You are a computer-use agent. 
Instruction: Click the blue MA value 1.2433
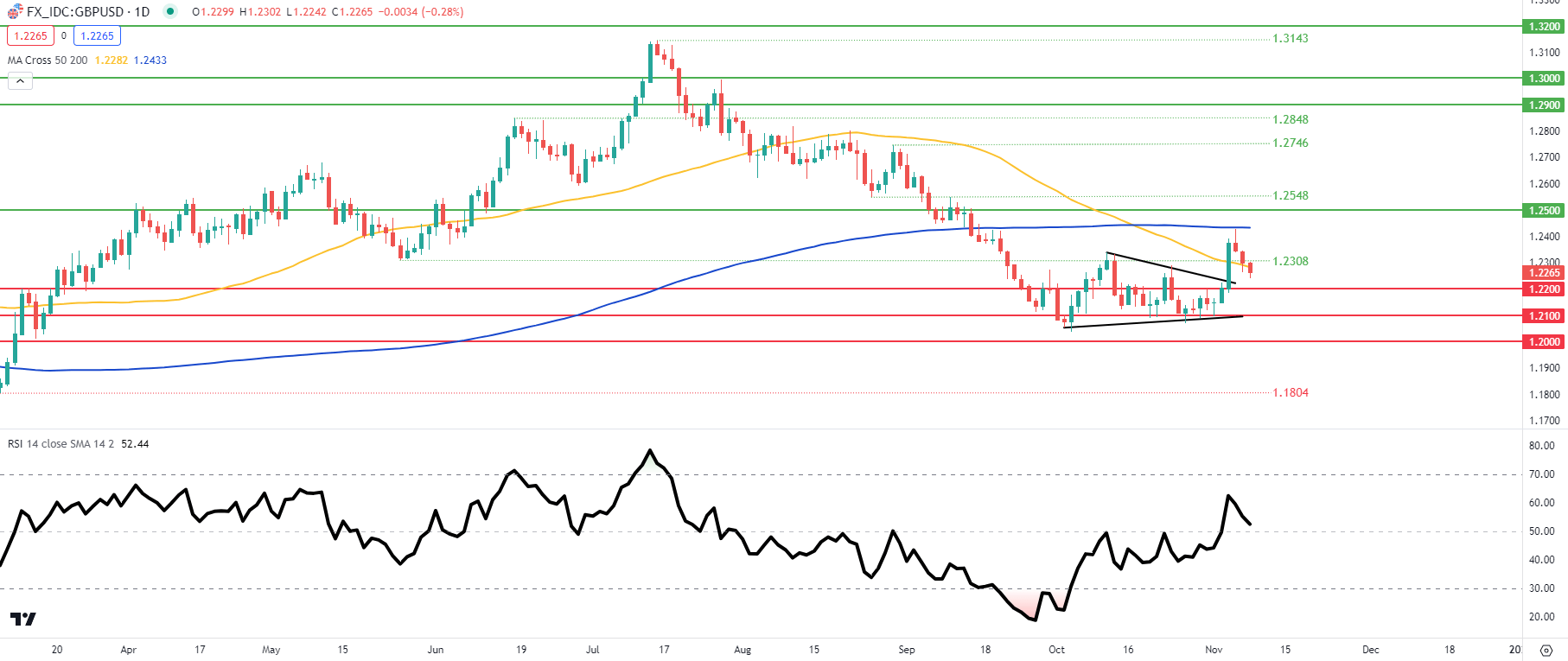(x=150, y=60)
